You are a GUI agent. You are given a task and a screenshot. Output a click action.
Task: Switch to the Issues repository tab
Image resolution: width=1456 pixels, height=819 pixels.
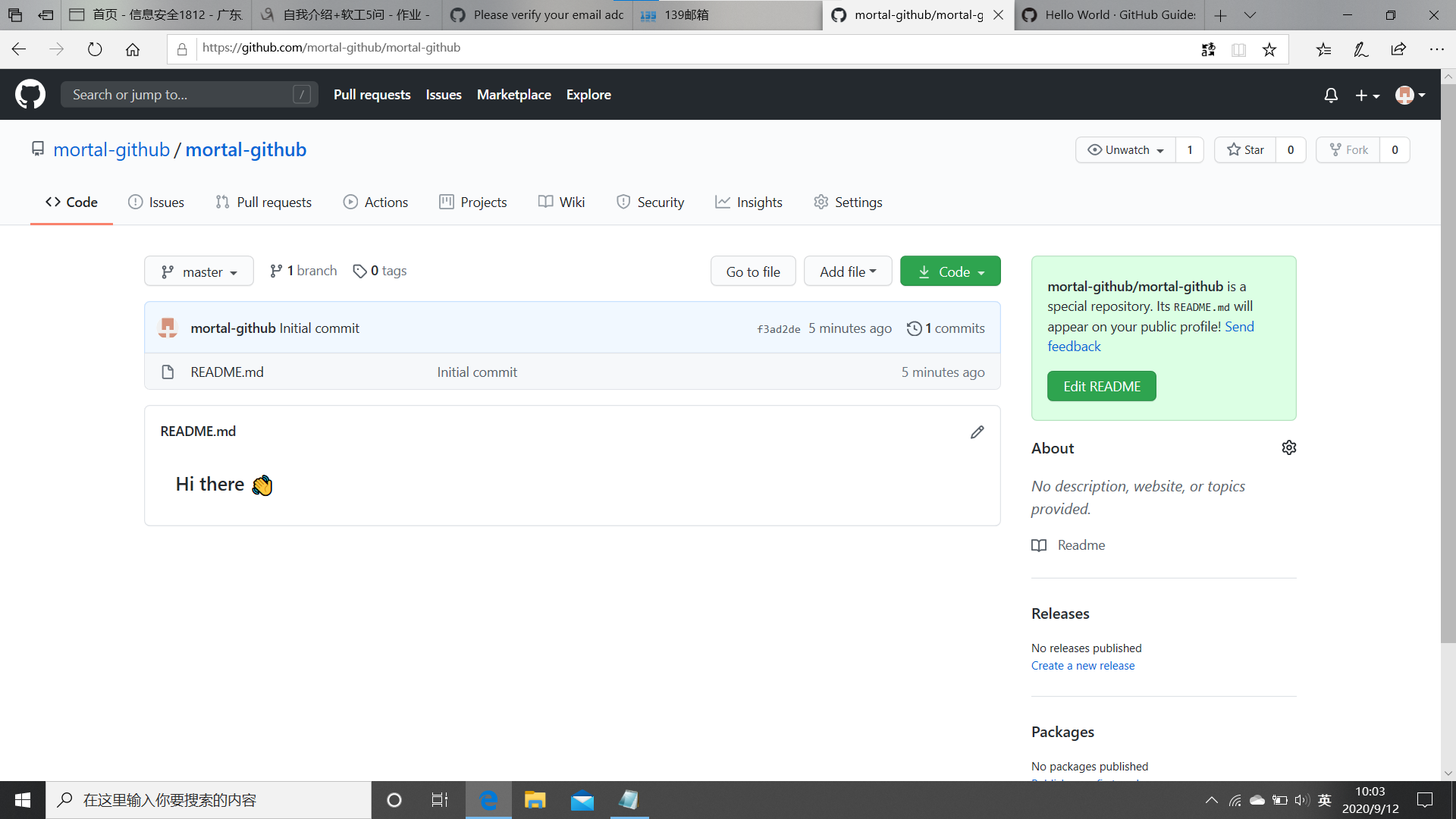(x=156, y=202)
